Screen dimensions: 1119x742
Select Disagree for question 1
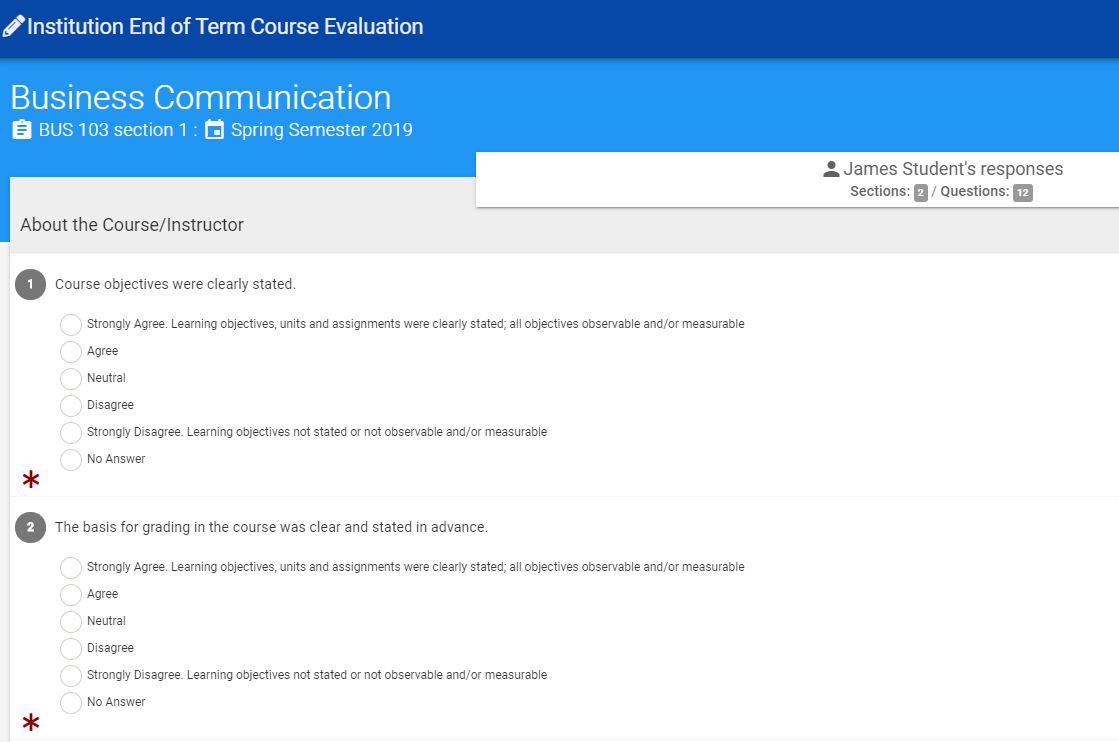coord(71,406)
